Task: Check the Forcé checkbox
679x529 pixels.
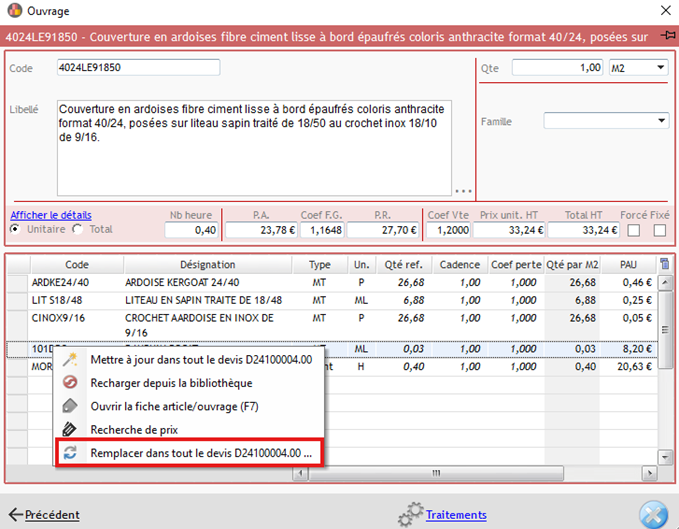Action: coord(634,230)
